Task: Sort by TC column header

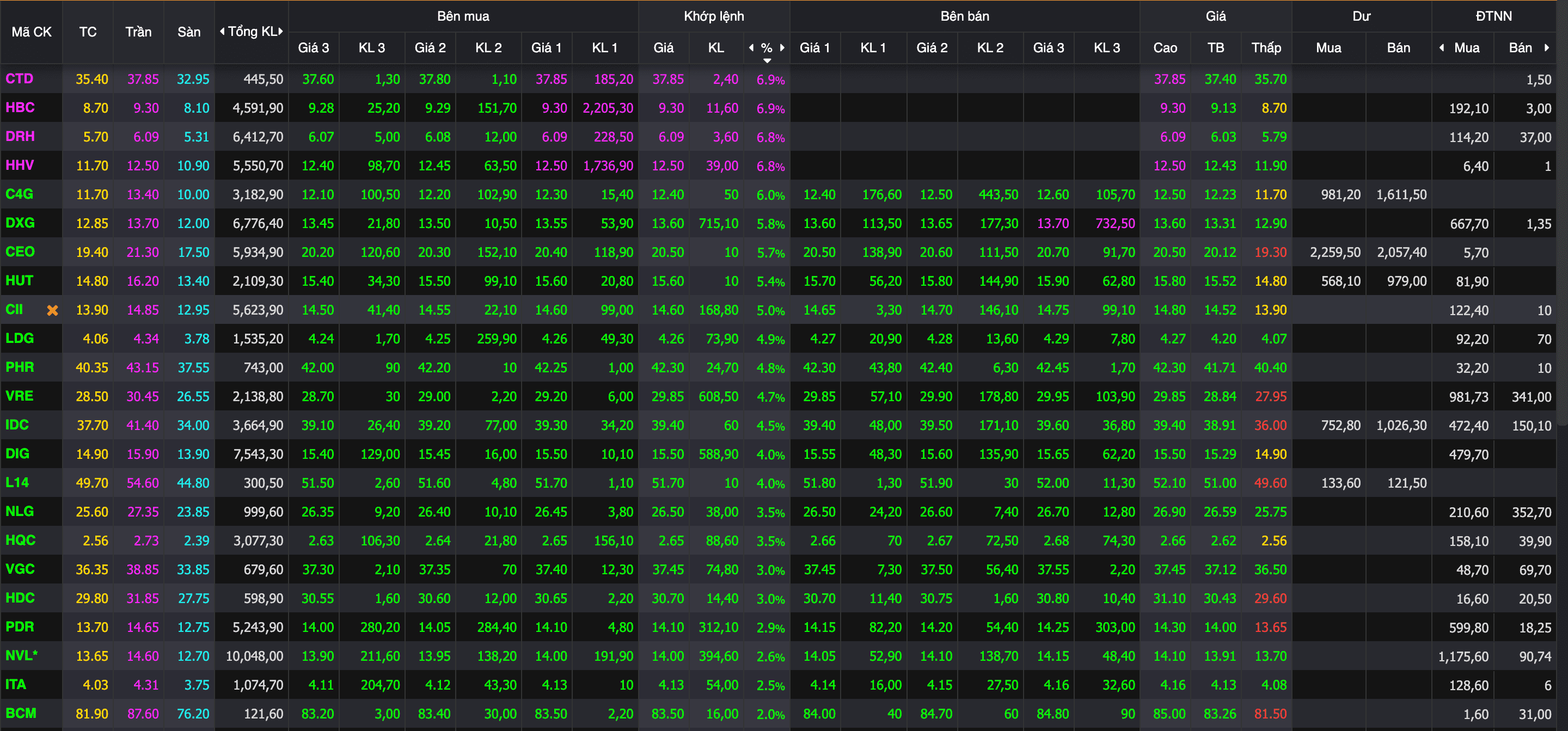Action: [x=88, y=32]
